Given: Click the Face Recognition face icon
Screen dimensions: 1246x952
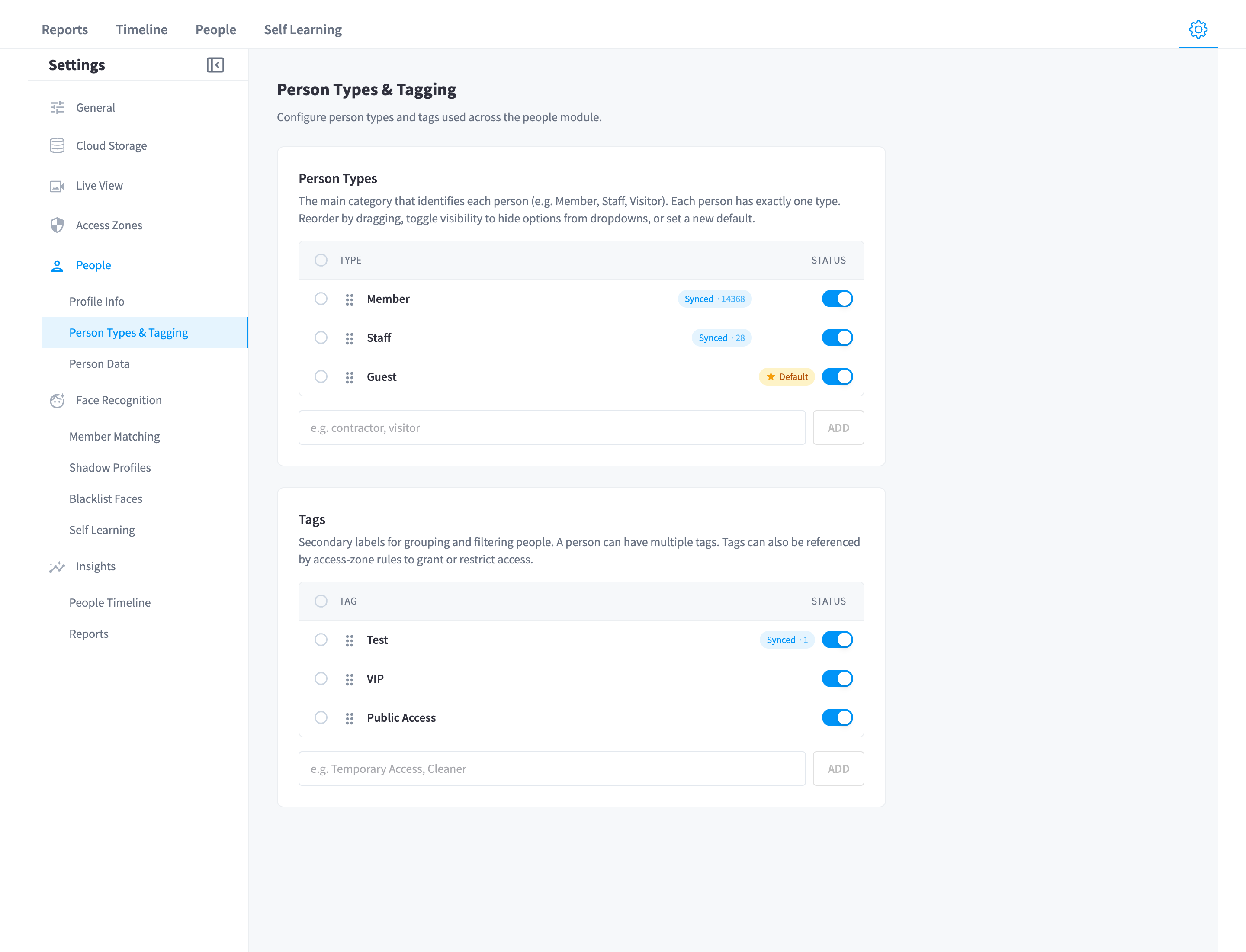Looking at the screenshot, I should pyautogui.click(x=57, y=401).
